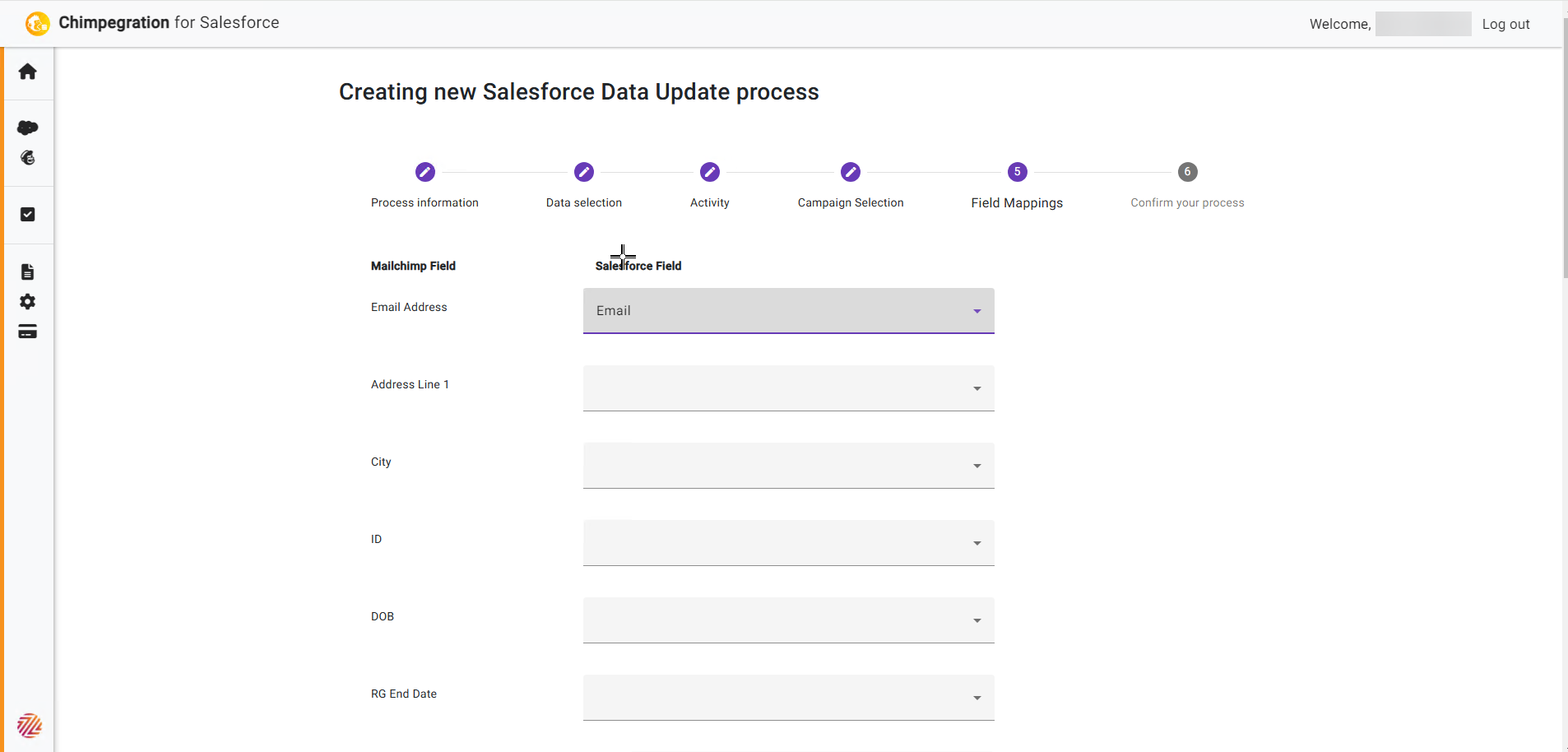
Task: Open the City mapping dropdown
Action: (789, 466)
